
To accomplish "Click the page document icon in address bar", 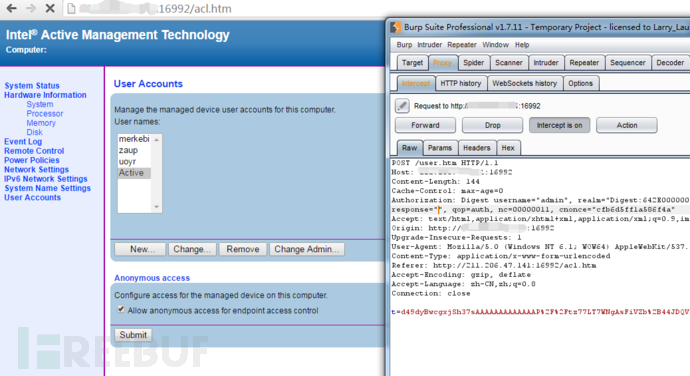I will [71, 8].
